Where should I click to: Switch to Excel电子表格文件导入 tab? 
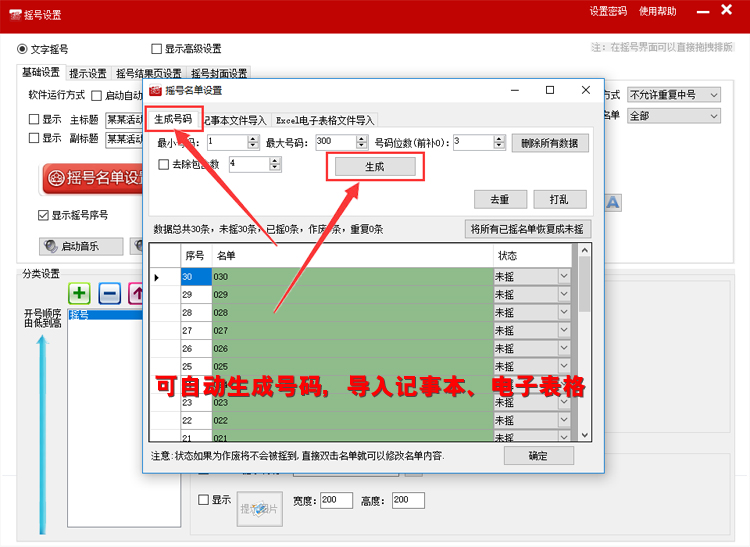click(325, 119)
